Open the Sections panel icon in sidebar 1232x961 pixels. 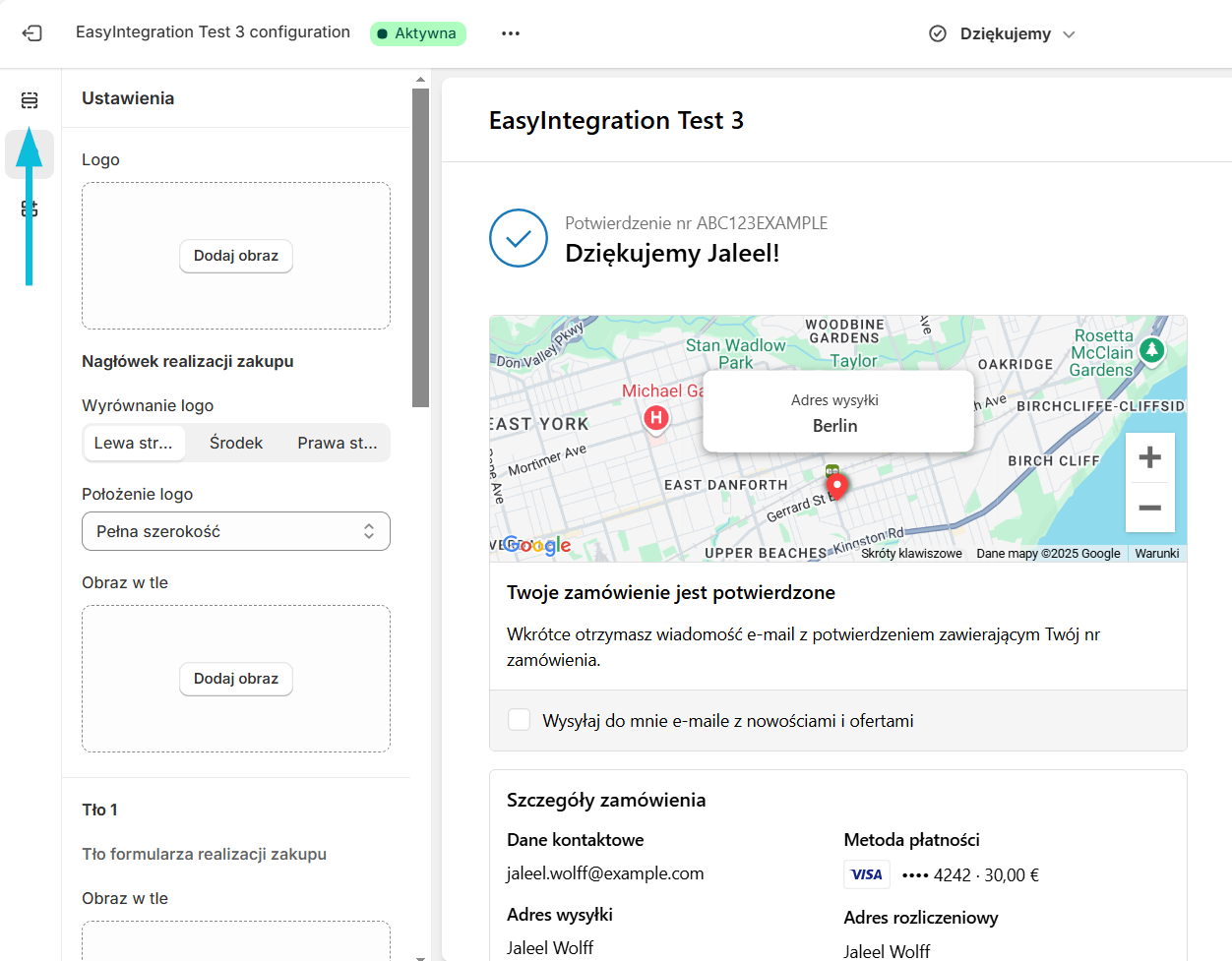point(30,100)
